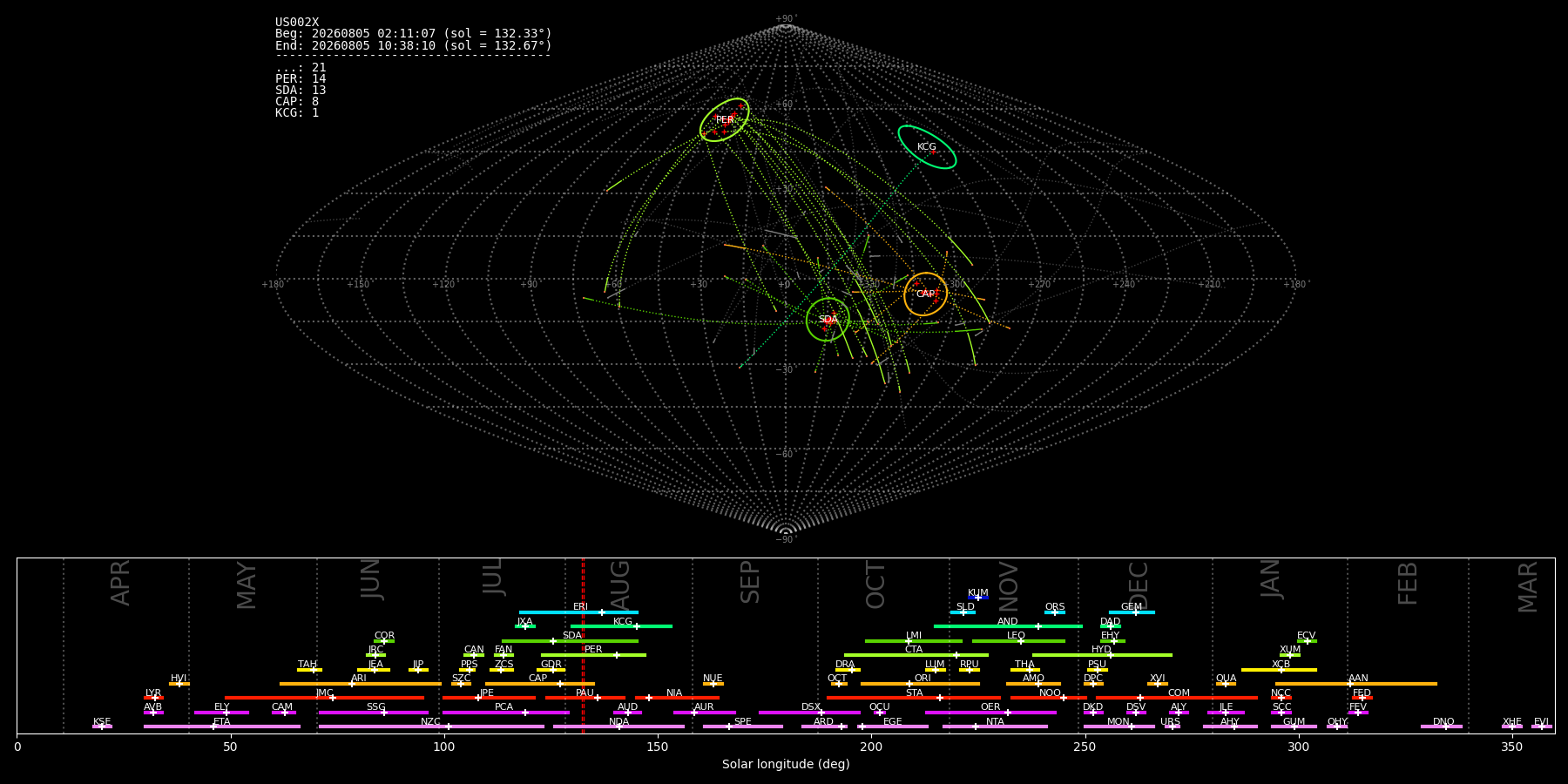
Task: Click the +90 north pole label
Action: [786, 18]
